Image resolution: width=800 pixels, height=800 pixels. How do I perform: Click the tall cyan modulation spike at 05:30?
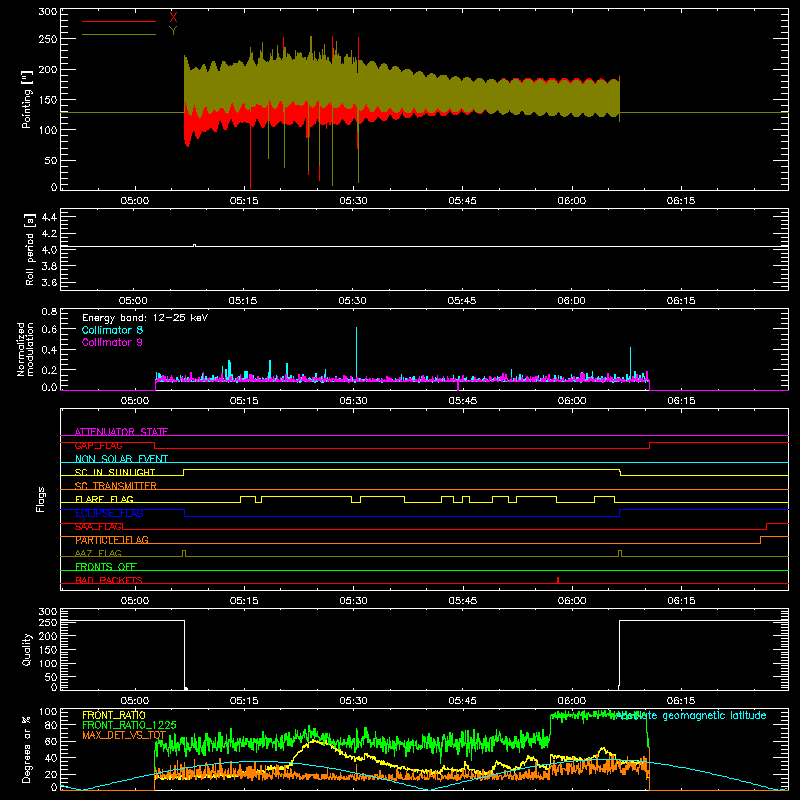[356, 353]
